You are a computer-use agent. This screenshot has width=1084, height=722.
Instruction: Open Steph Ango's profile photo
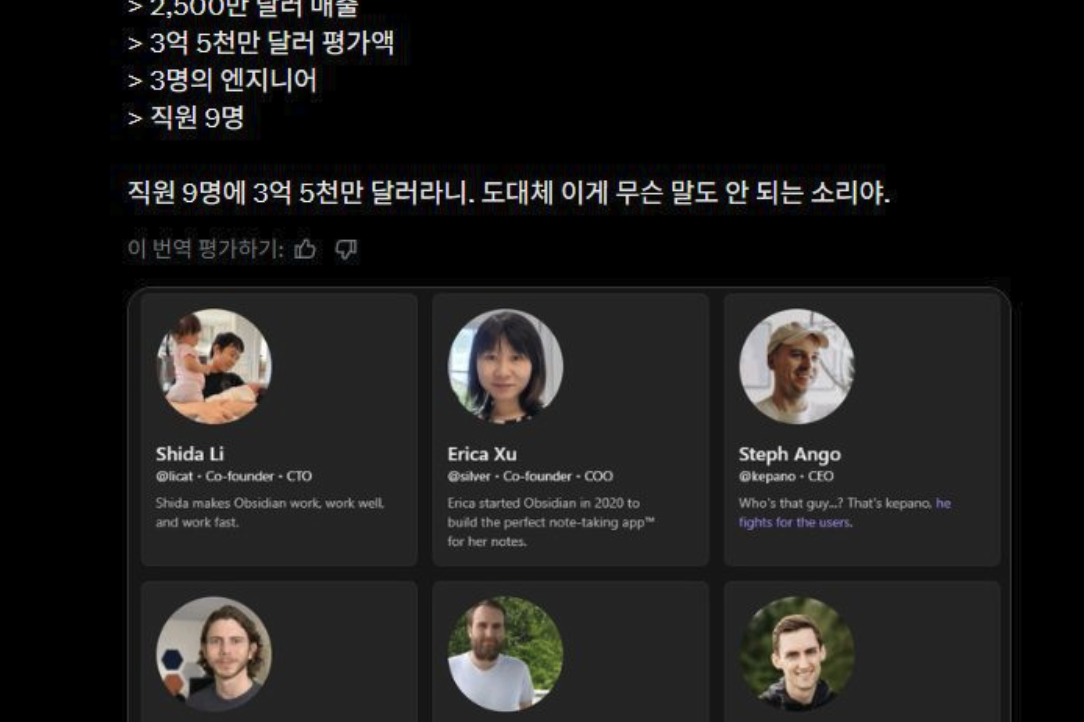[796, 367]
